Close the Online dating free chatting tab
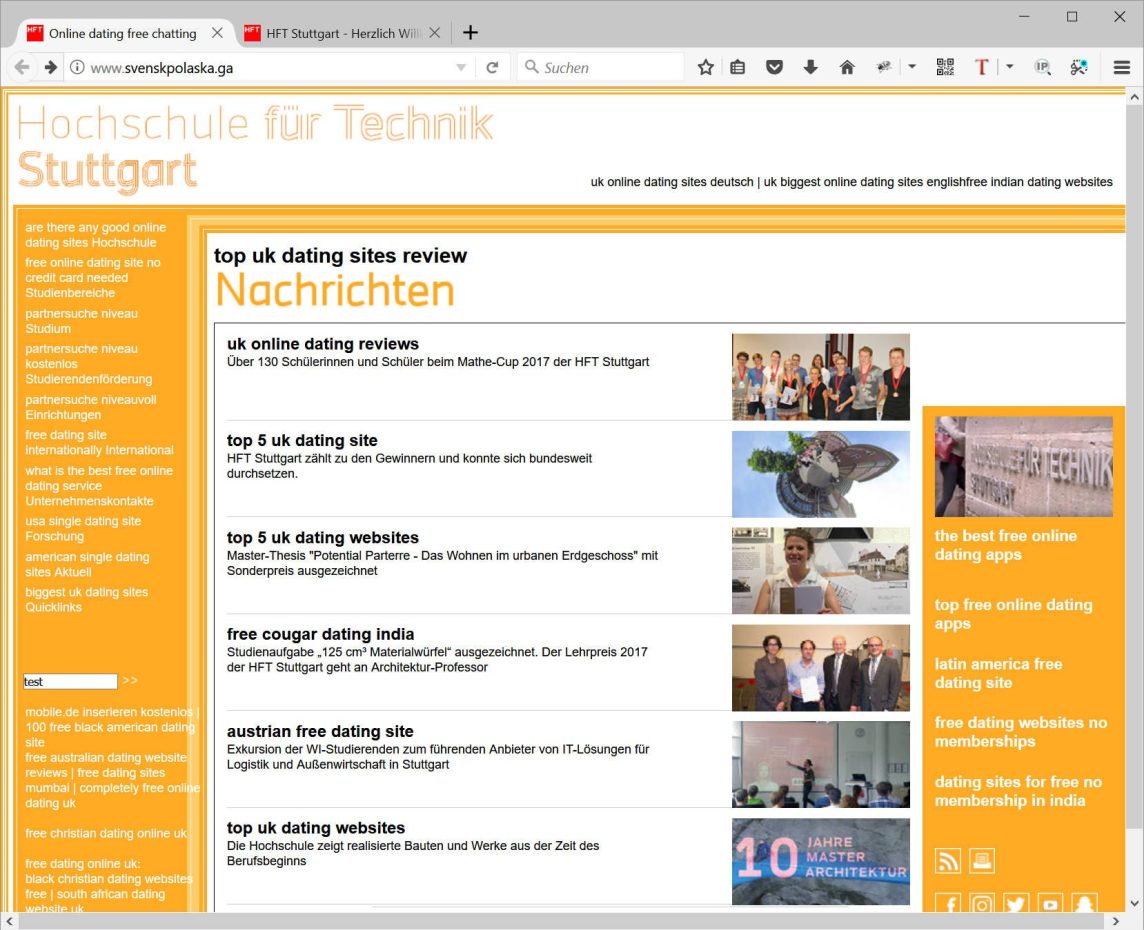The height and width of the screenshot is (930, 1144). coord(217,33)
